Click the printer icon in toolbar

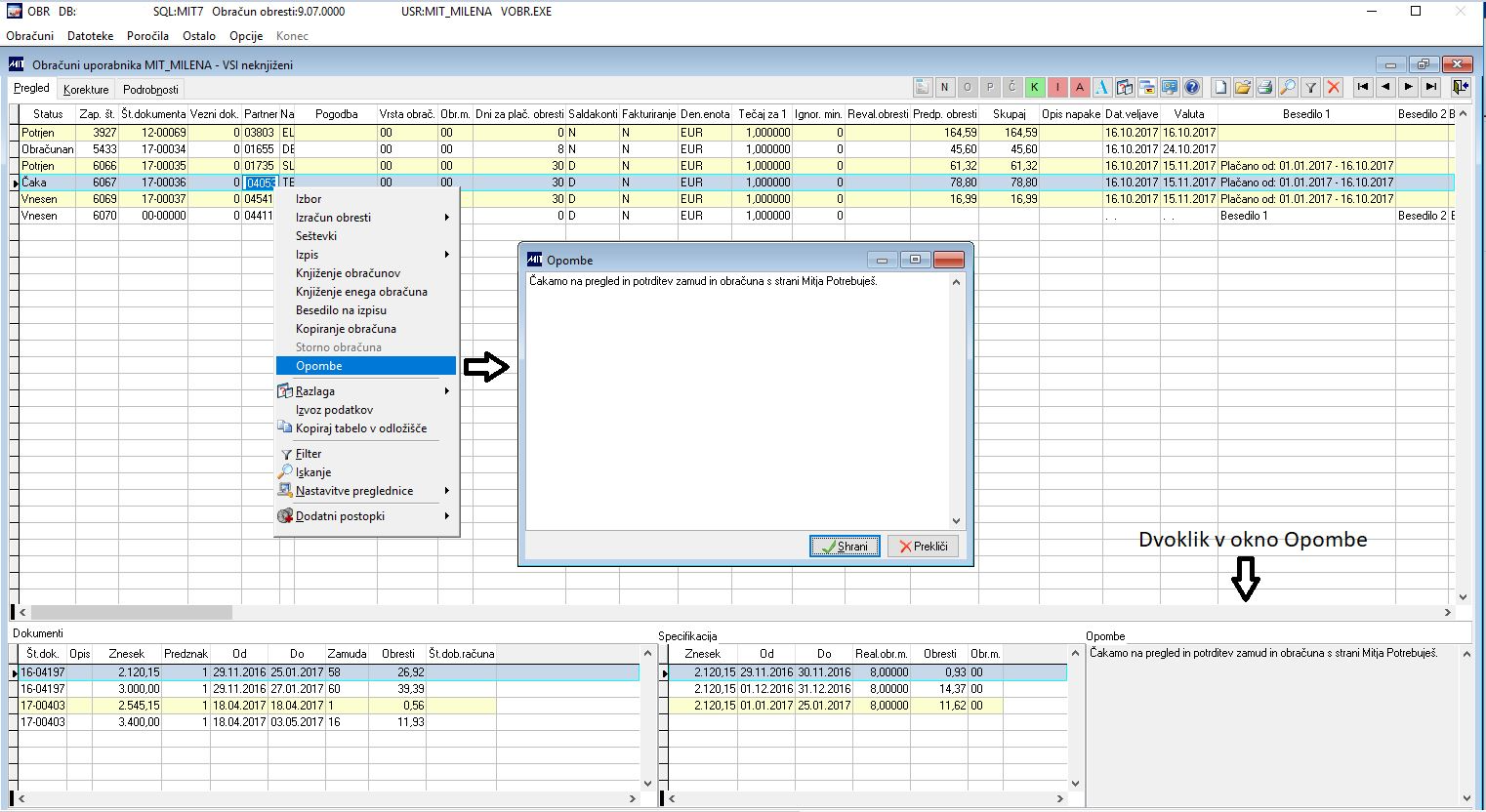[x=1265, y=87]
